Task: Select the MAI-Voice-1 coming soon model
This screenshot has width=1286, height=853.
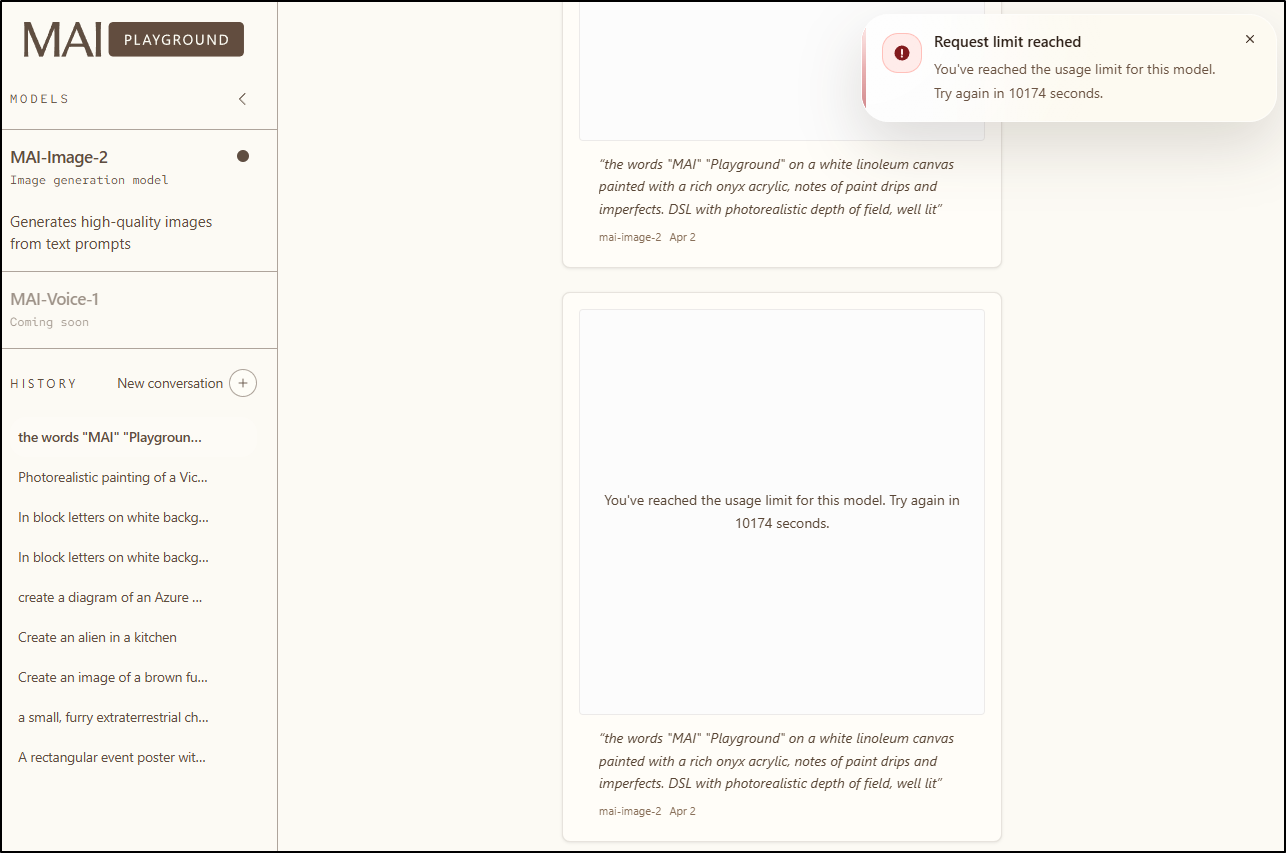Action: [55, 309]
